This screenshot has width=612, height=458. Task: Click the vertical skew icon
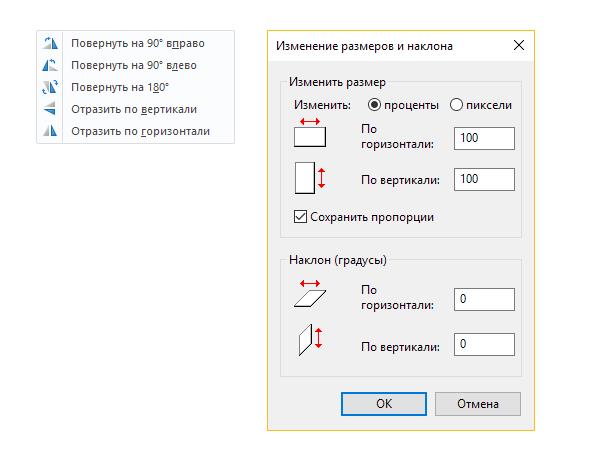point(310,338)
